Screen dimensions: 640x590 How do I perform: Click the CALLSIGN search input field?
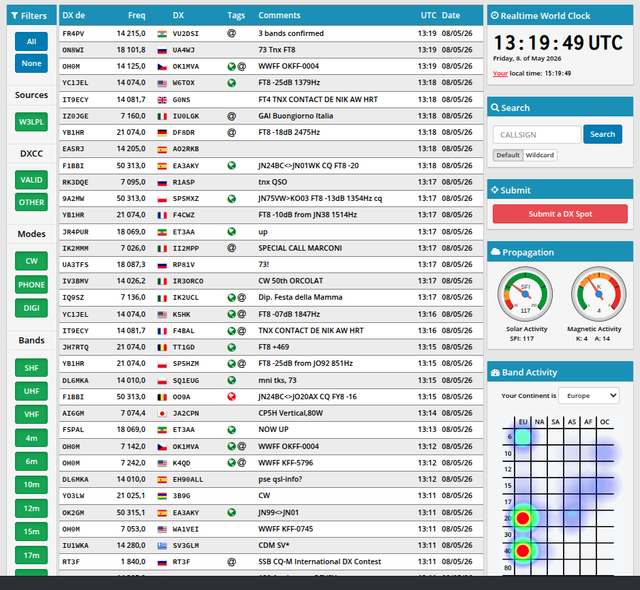click(537, 135)
